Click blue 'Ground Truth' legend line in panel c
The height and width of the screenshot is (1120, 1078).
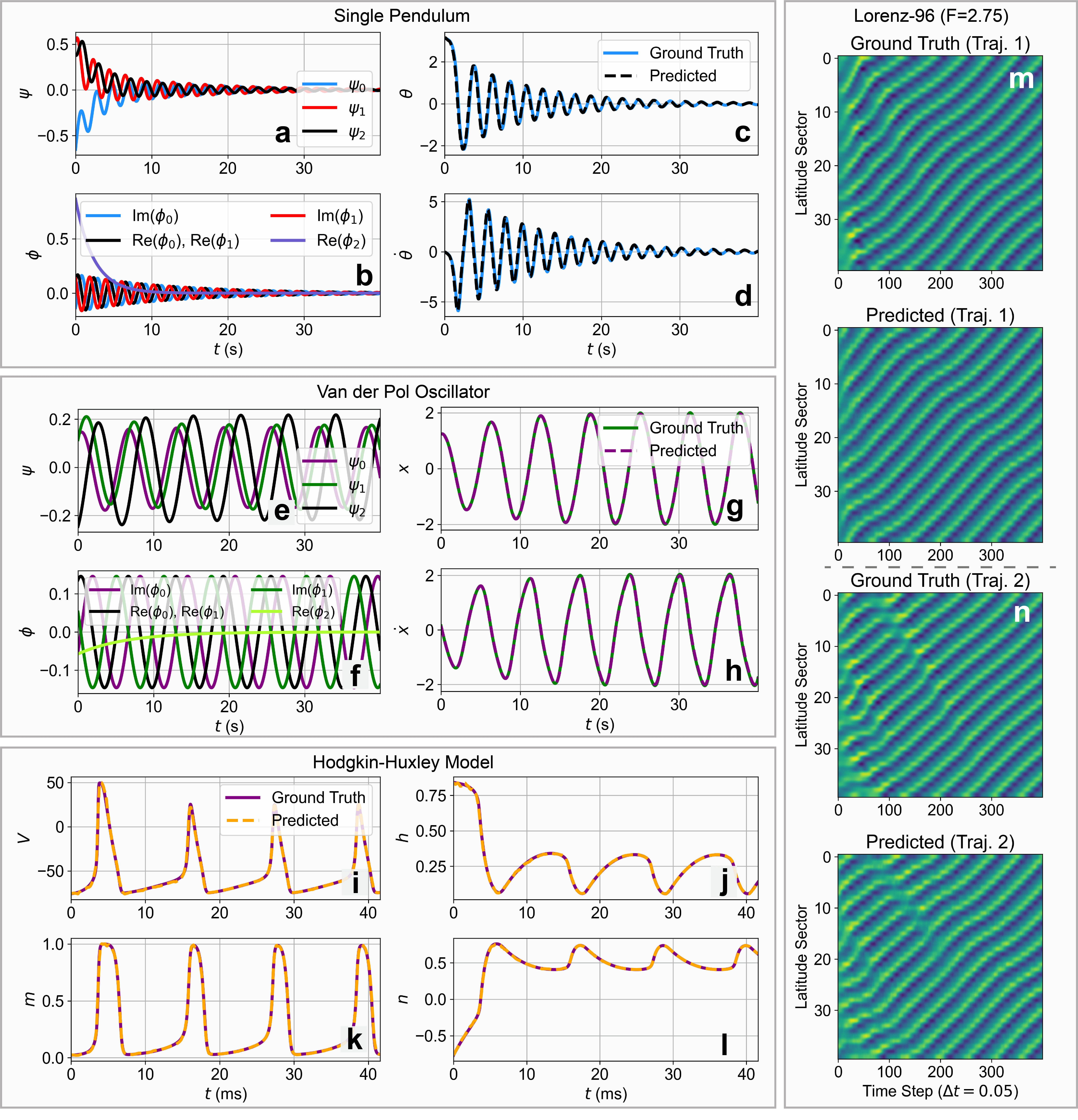pos(621,53)
